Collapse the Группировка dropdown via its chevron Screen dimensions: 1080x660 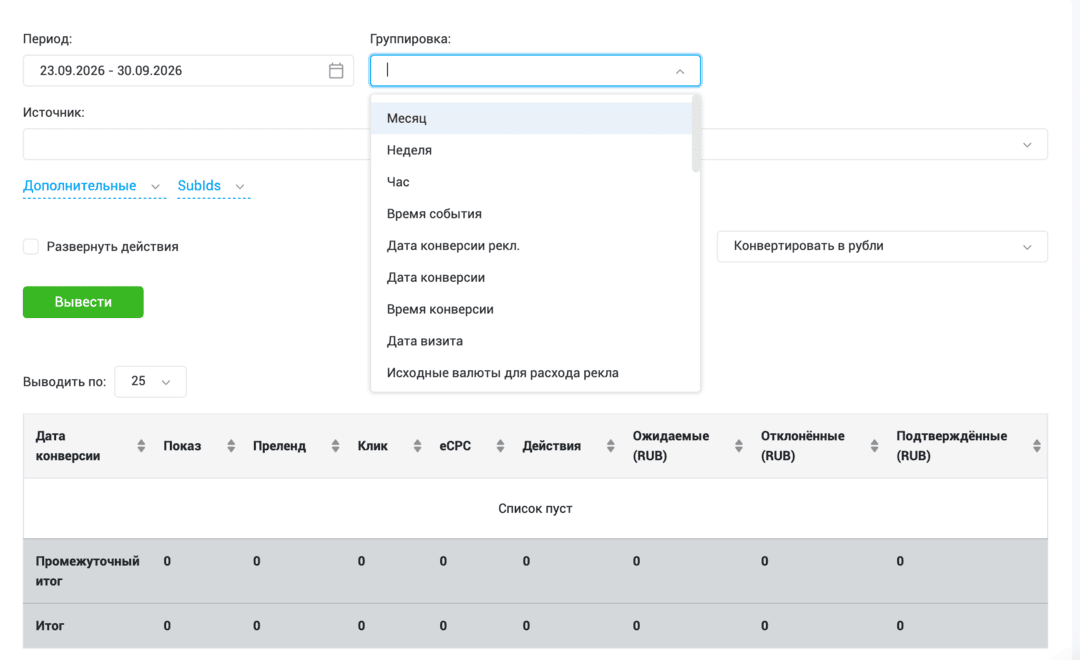coord(681,71)
